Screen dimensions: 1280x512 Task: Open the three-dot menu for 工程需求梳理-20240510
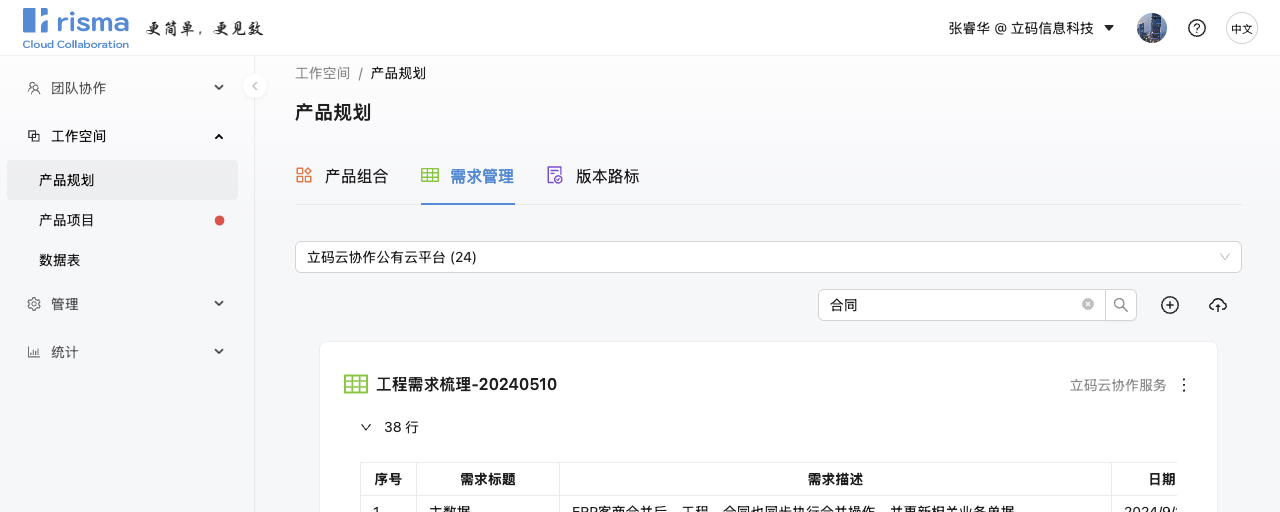pos(1185,385)
